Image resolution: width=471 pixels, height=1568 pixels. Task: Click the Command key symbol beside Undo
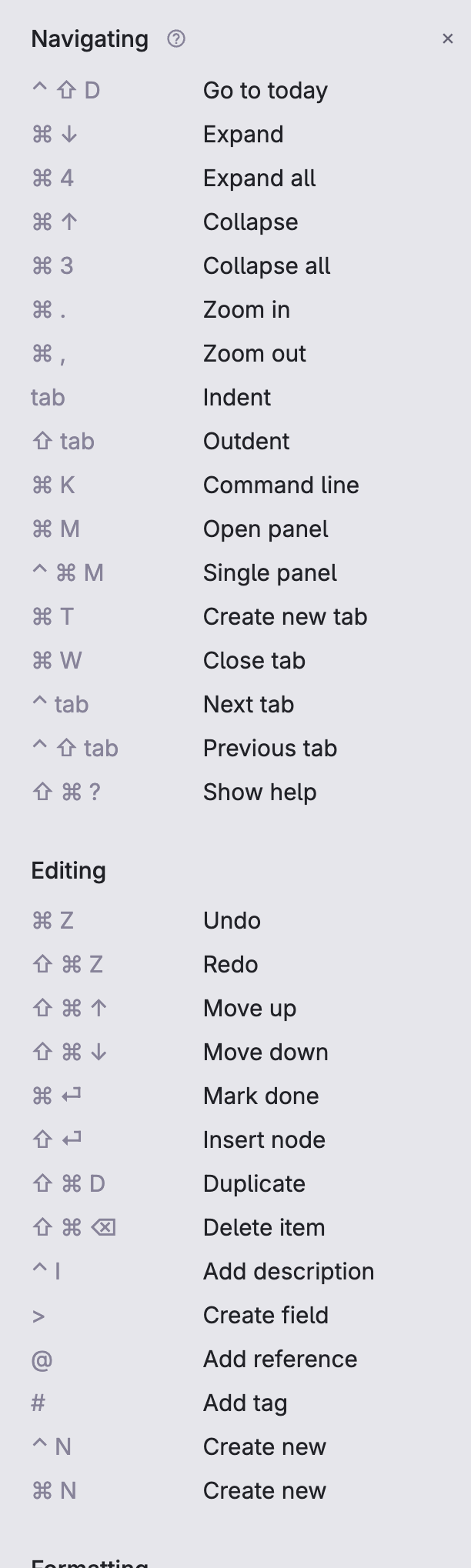(42, 920)
